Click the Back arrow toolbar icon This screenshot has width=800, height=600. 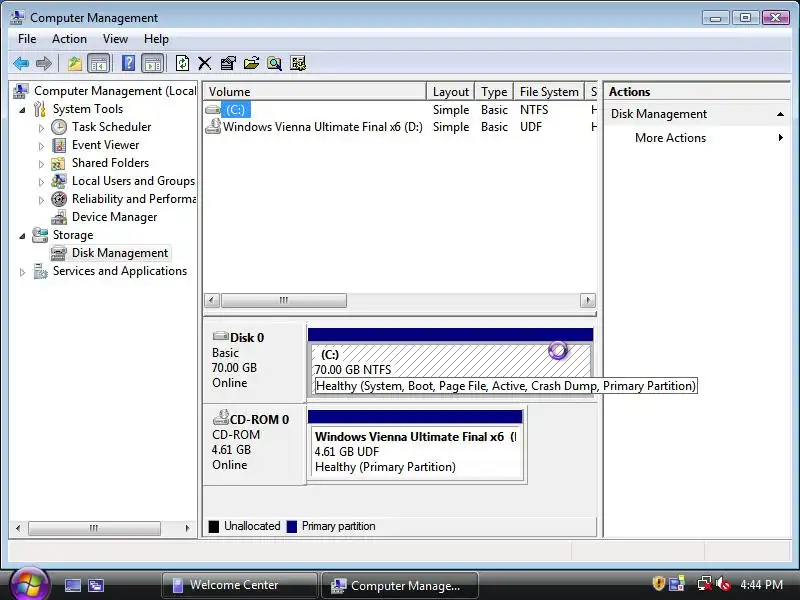[21, 64]
